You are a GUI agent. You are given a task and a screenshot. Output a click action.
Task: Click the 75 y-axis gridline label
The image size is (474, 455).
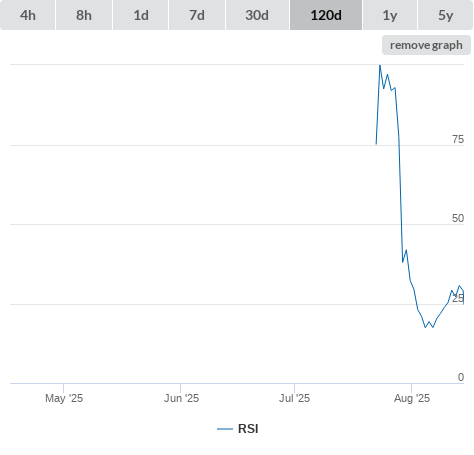(x=458, y=139)
